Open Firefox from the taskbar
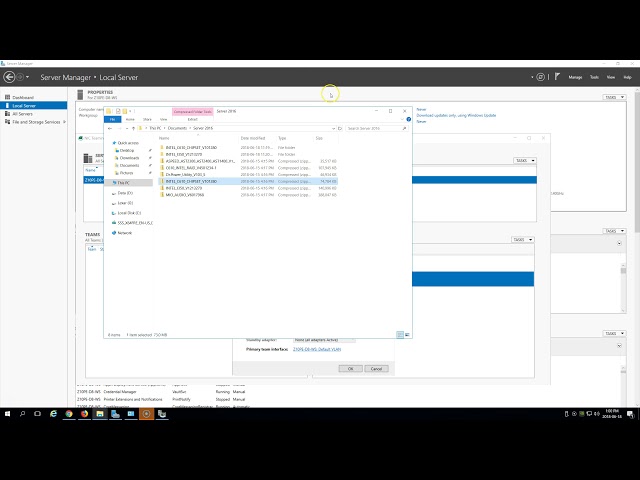Screen dimensions: 640x480 [84, 414]
